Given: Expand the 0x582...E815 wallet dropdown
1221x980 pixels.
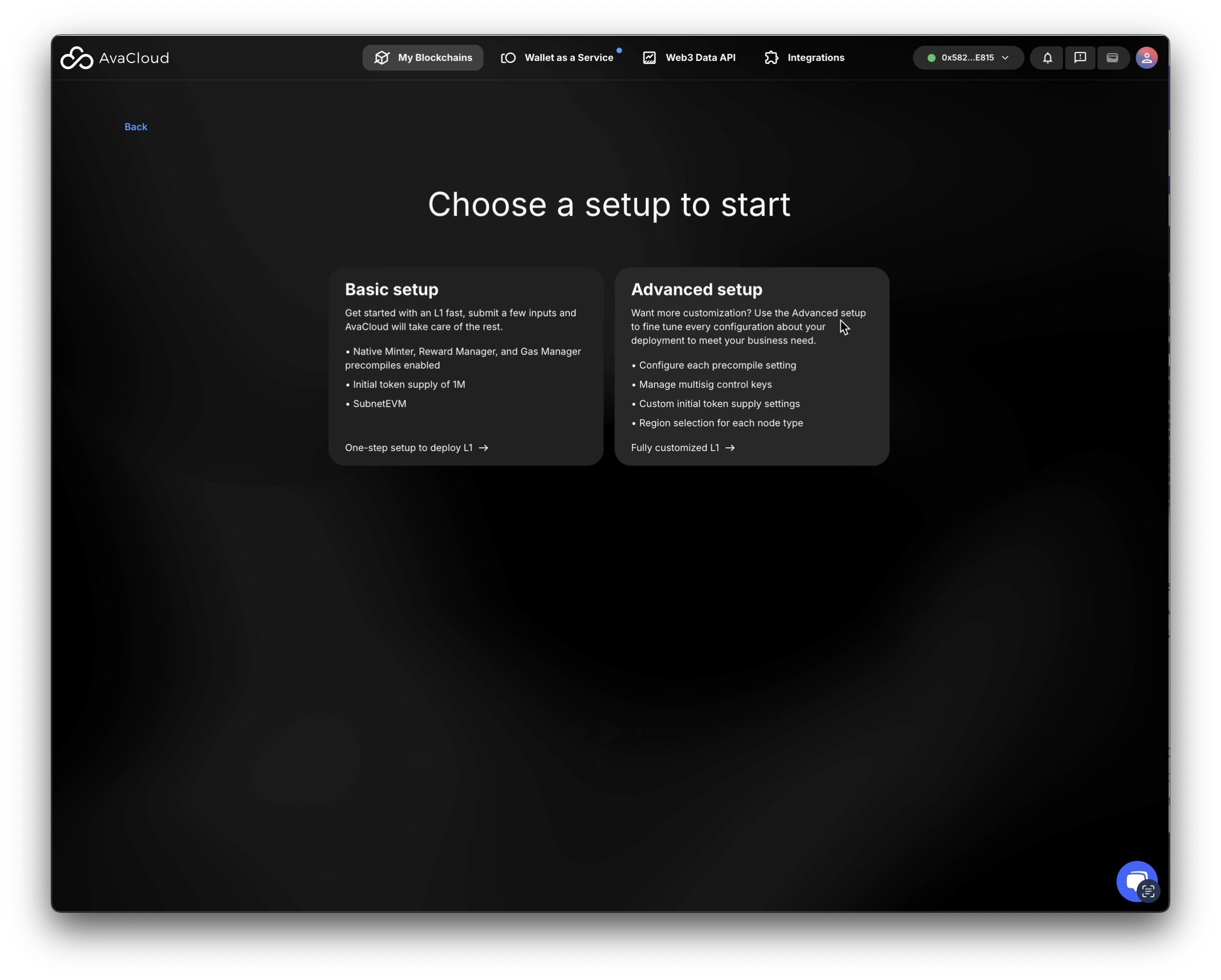Looking at the screenshot, I should tap(967, 58).
